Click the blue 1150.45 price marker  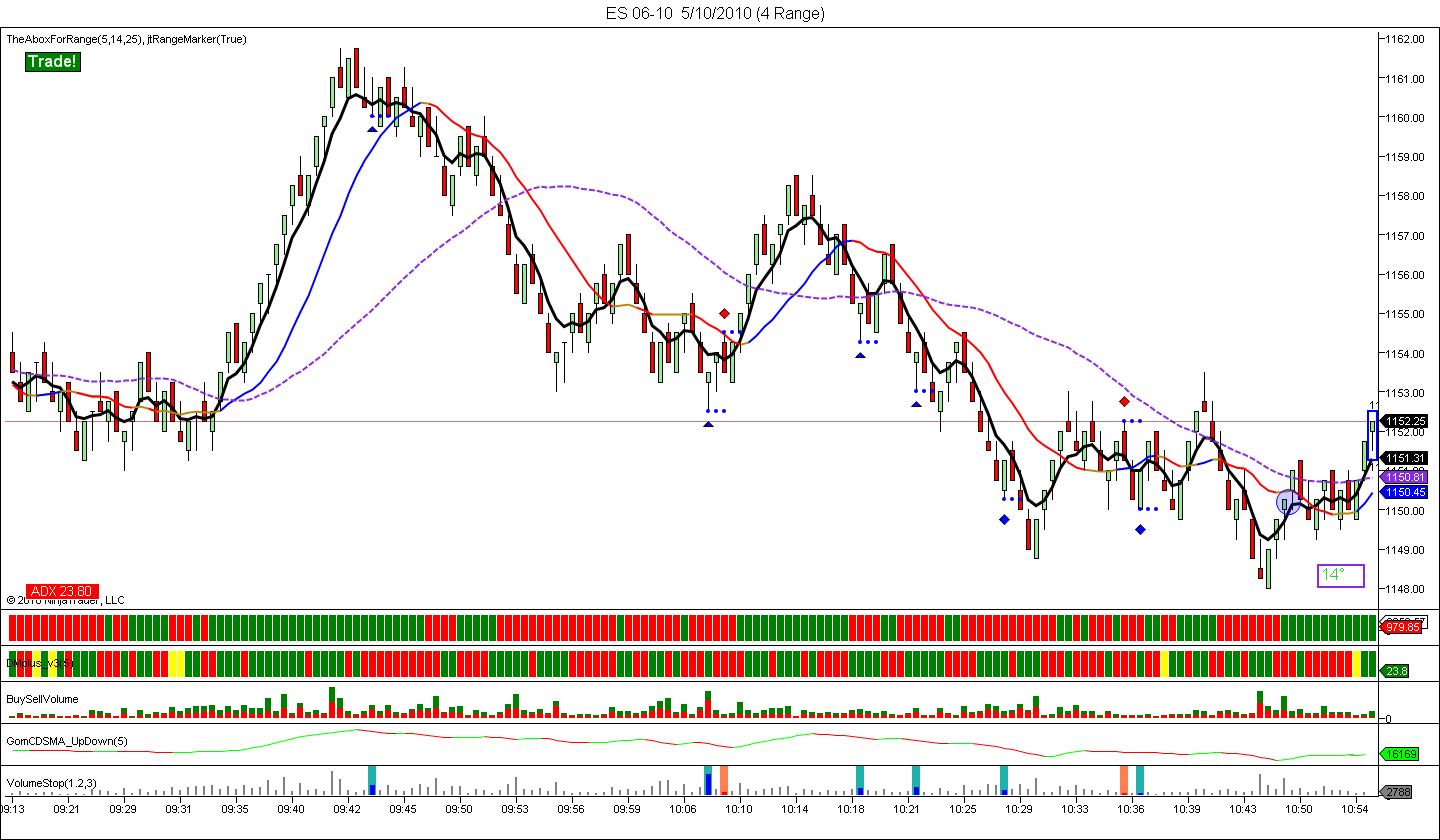point(1405,492)
